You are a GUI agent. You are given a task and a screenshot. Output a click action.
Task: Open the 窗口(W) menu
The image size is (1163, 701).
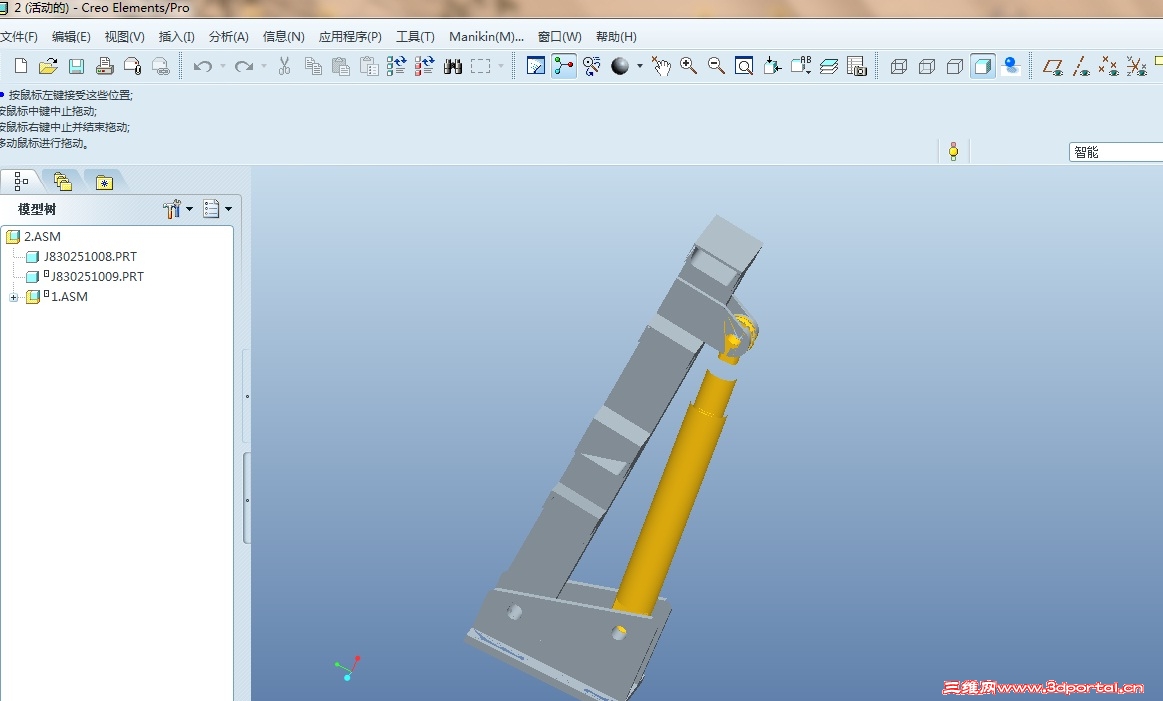(x=560, y=36)
